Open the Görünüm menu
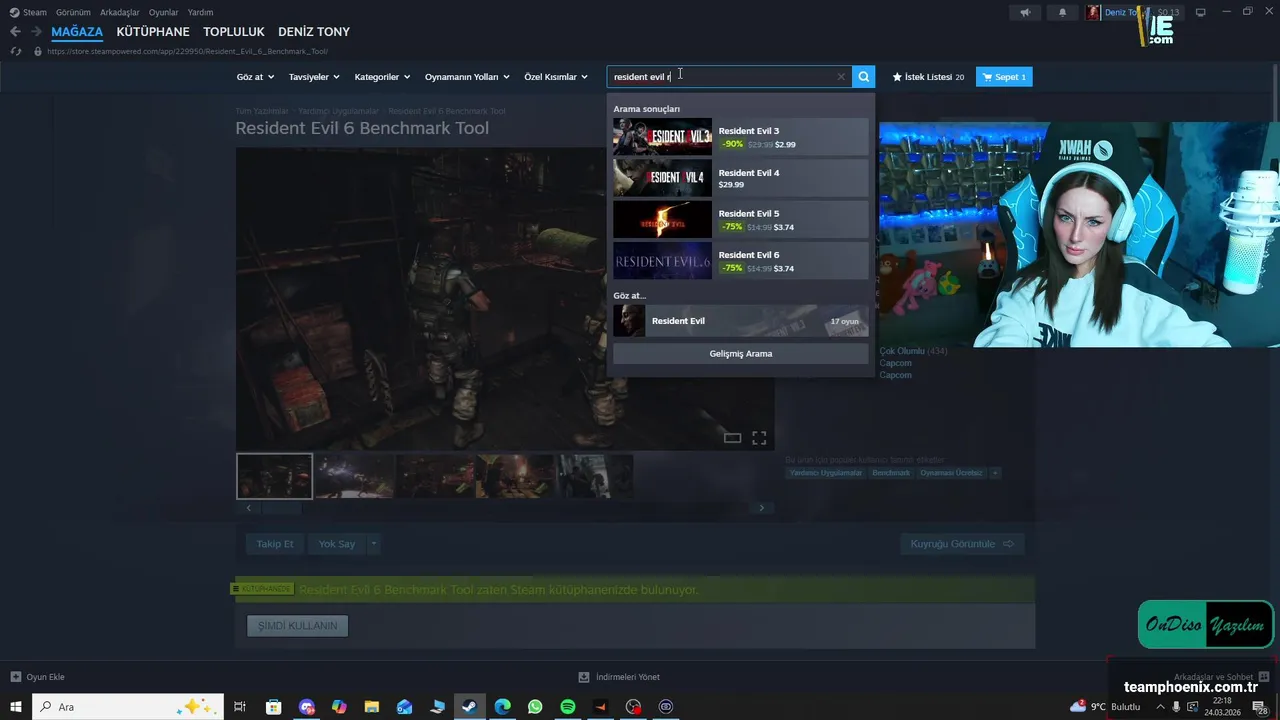 tap(73, 12)
